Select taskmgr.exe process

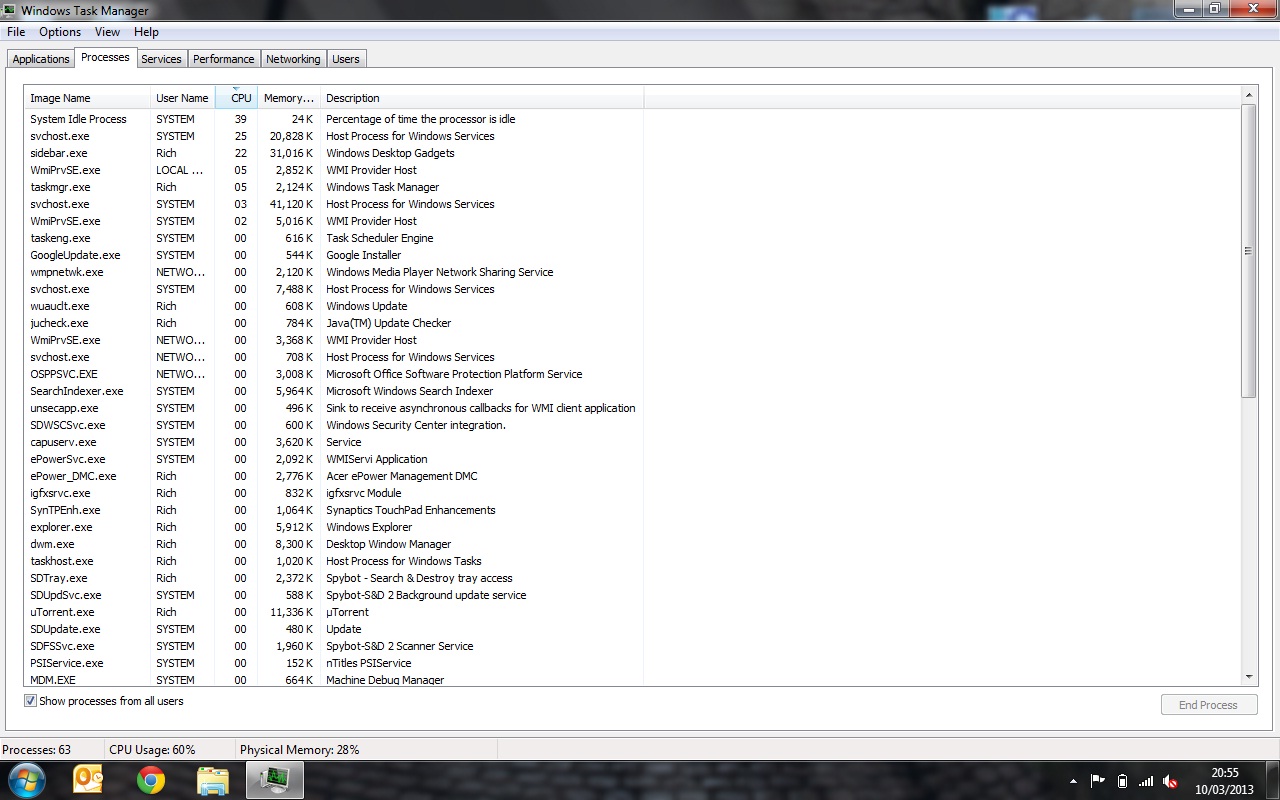(334, 187)
